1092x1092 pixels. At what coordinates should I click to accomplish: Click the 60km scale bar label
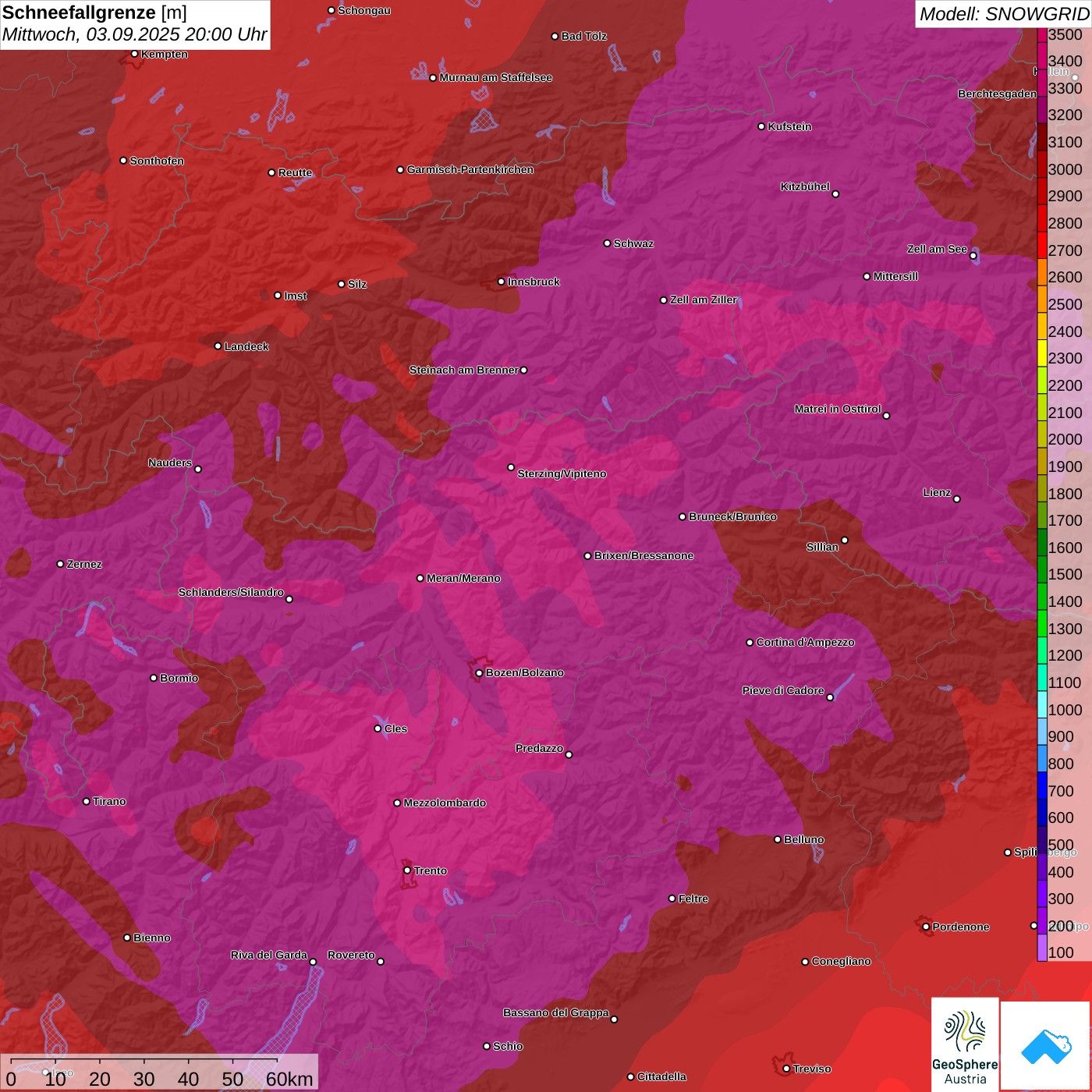click(x=289, y=1079)
